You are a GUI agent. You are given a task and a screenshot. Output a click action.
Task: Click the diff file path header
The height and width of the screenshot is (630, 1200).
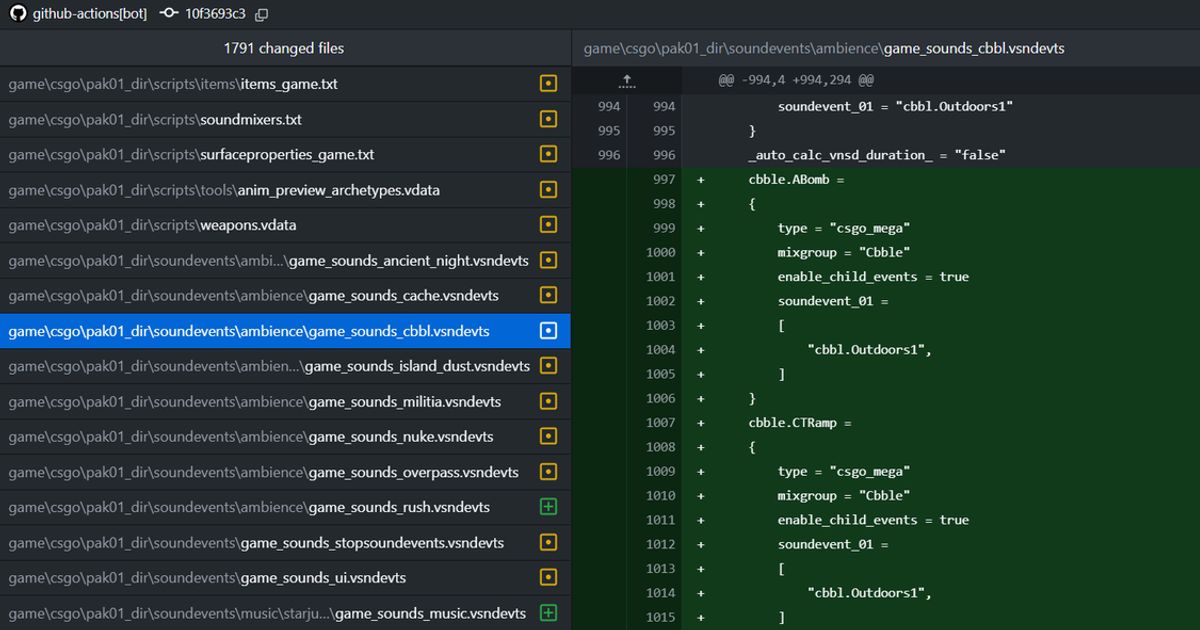click(824, 48)
